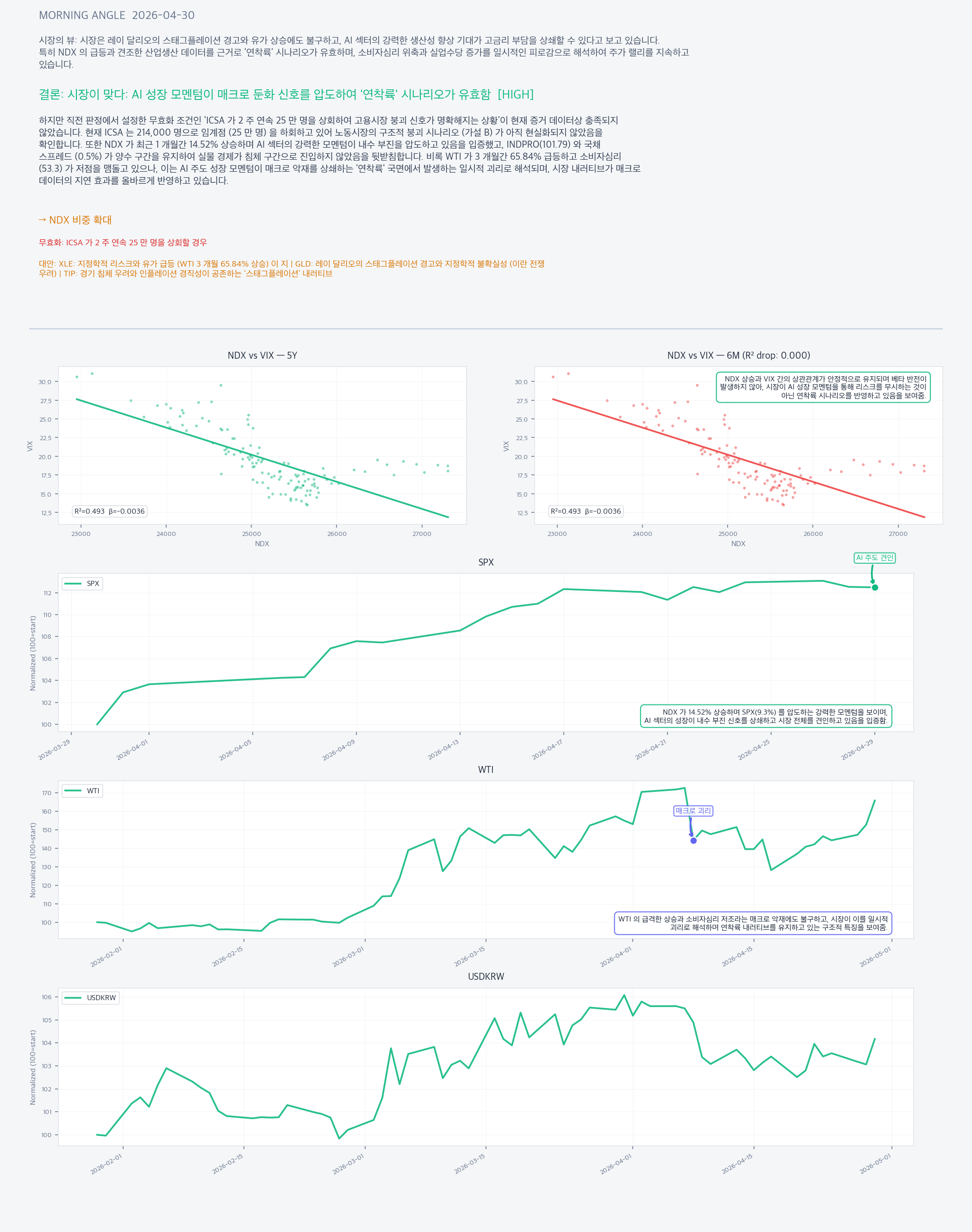This screenshot has height=1232, width=972.
Task: Click the R² stats box in 6M scatter chart
Action: pos(586,511)
